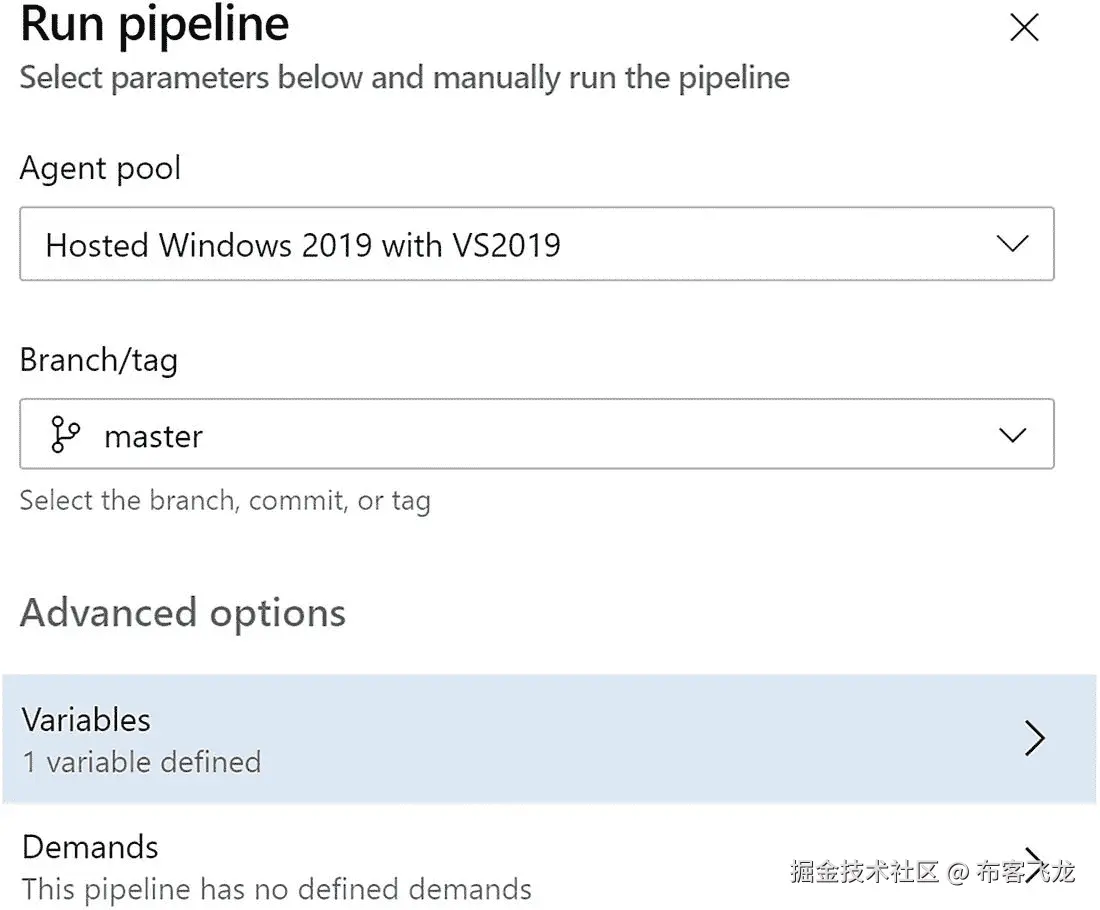Click the "Select the branch, commit, or tag" hint
This screenshot has width=1100, height=910.
(225, 500)
